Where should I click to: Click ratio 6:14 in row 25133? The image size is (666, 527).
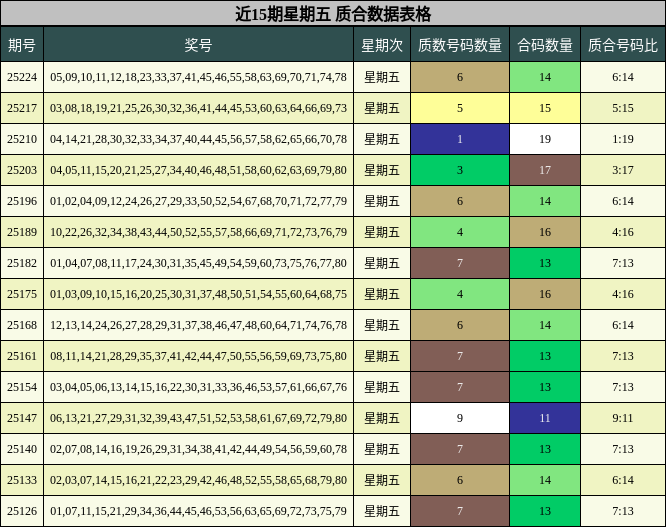pyautogui.click(x=623, y=480)
